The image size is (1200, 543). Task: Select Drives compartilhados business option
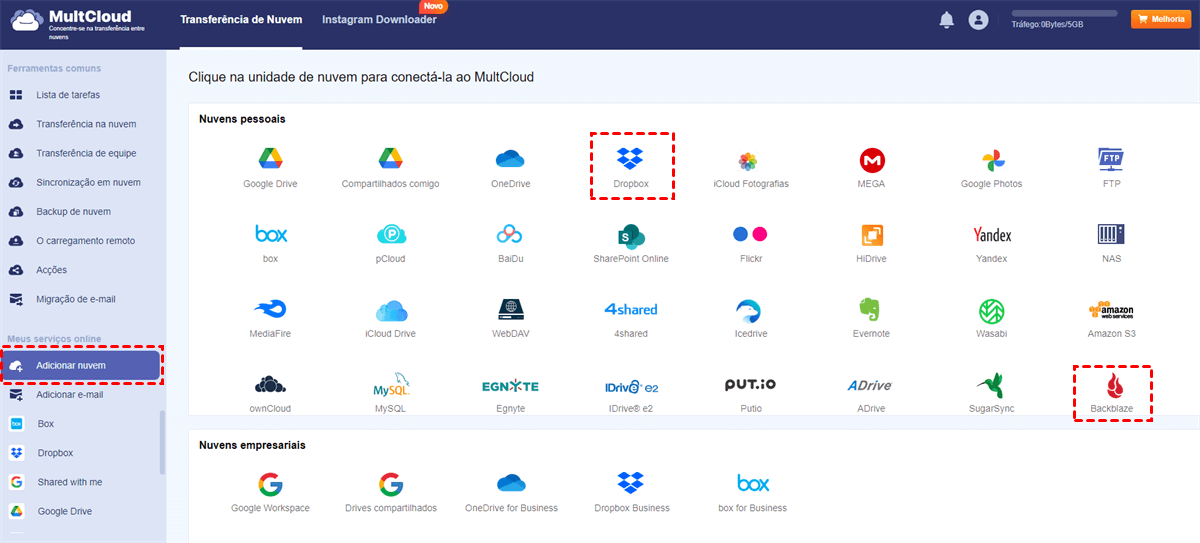pyautogui.click(x=391, y=492)
